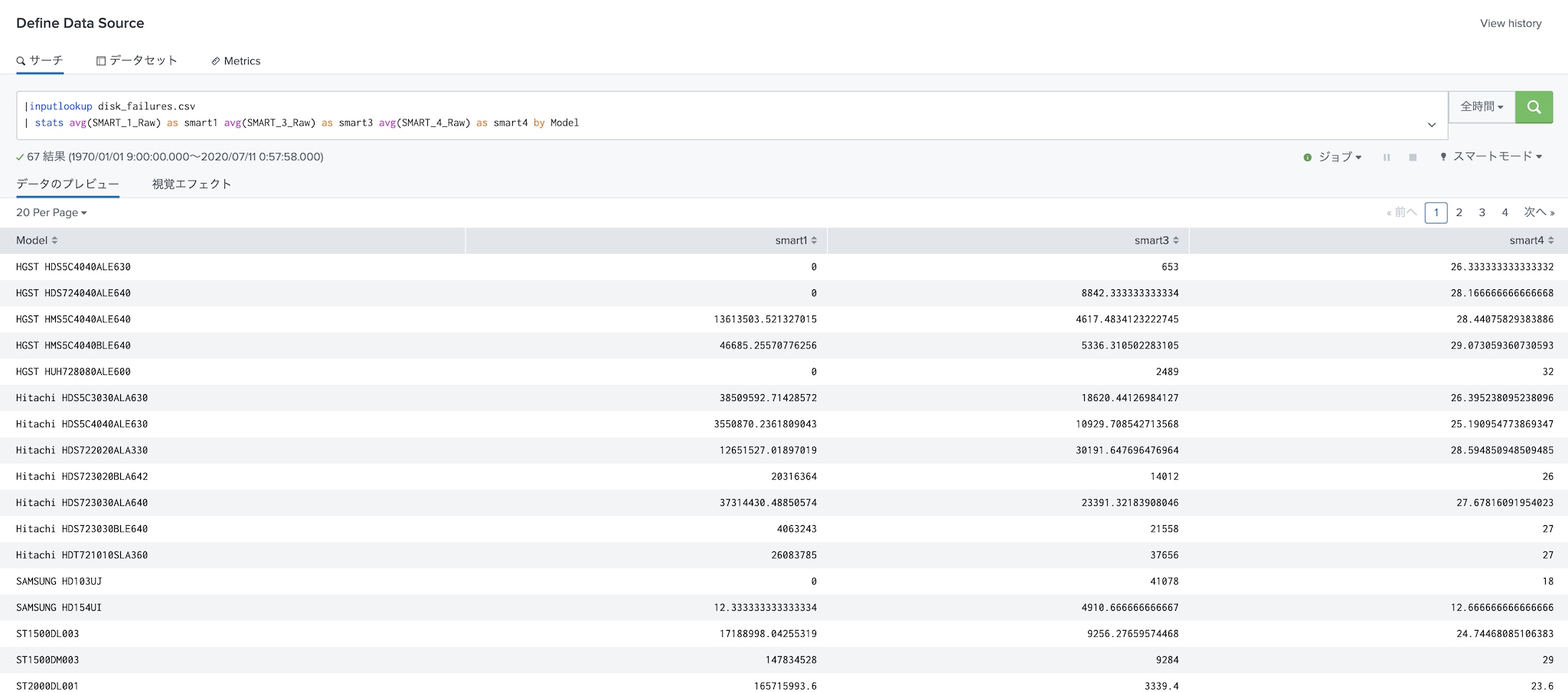The height and width of the screenshot is (692, 1568).
Task: Click smart3 value 30191.647696476964
Action: (x=1127, y=450)
